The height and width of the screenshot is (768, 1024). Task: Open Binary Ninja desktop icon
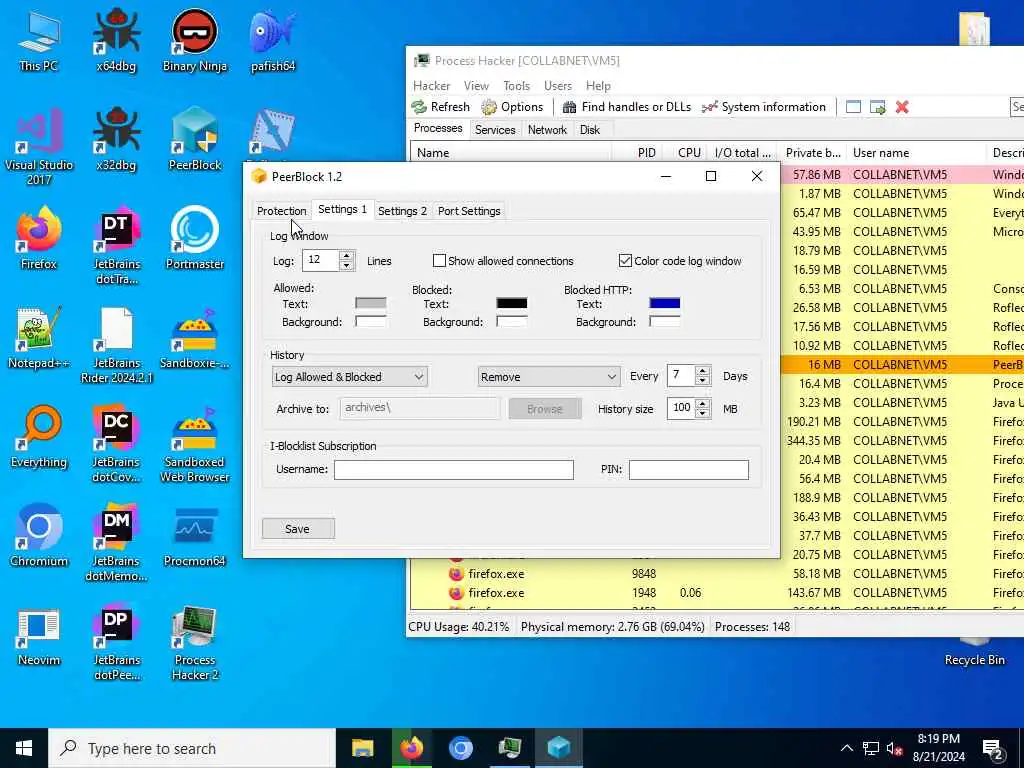195,40
